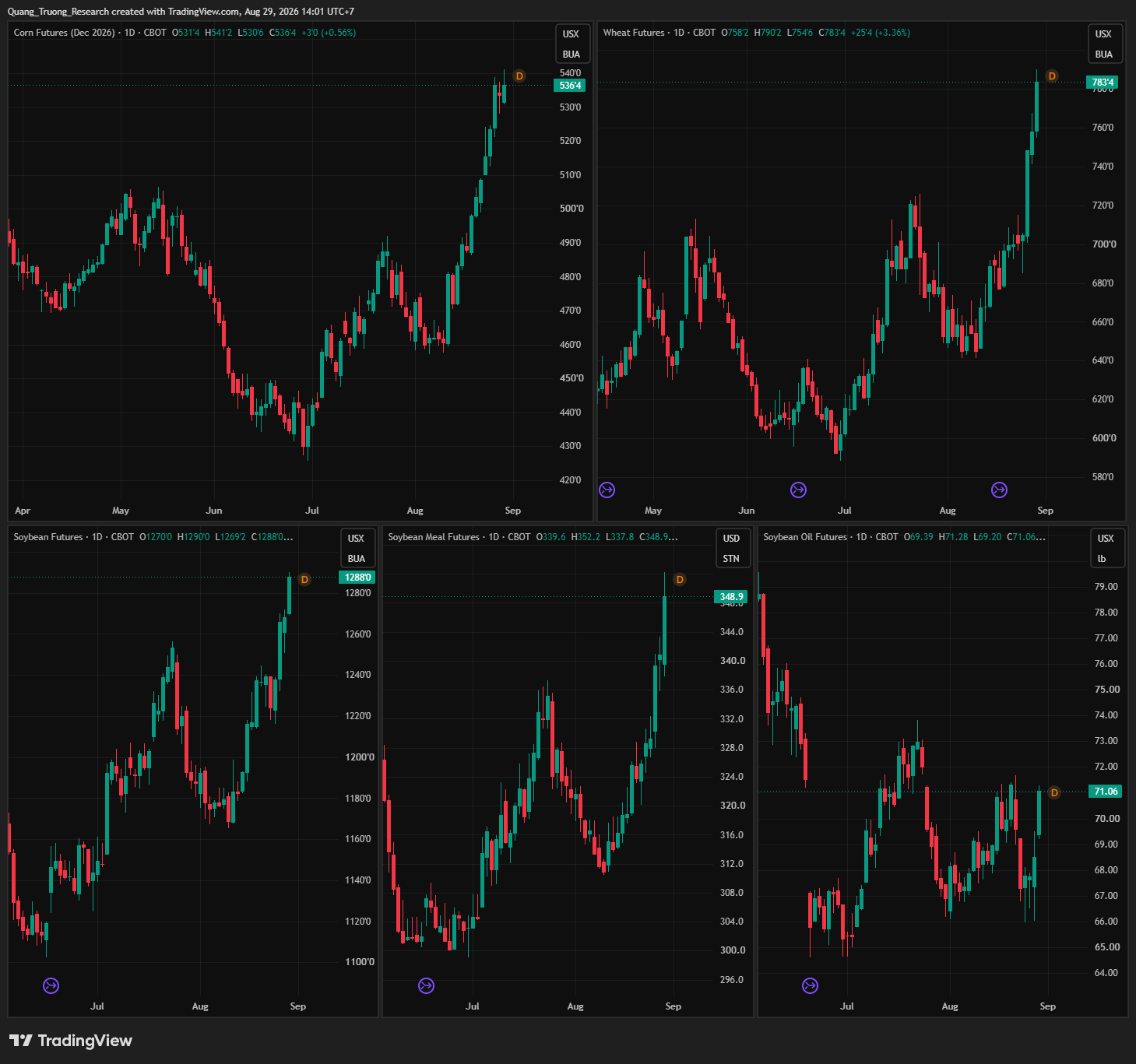Click the Aug label on Soybean Futures time axis
The height and width of the screenshot is (1064, 1136).
click(200, 1006)
